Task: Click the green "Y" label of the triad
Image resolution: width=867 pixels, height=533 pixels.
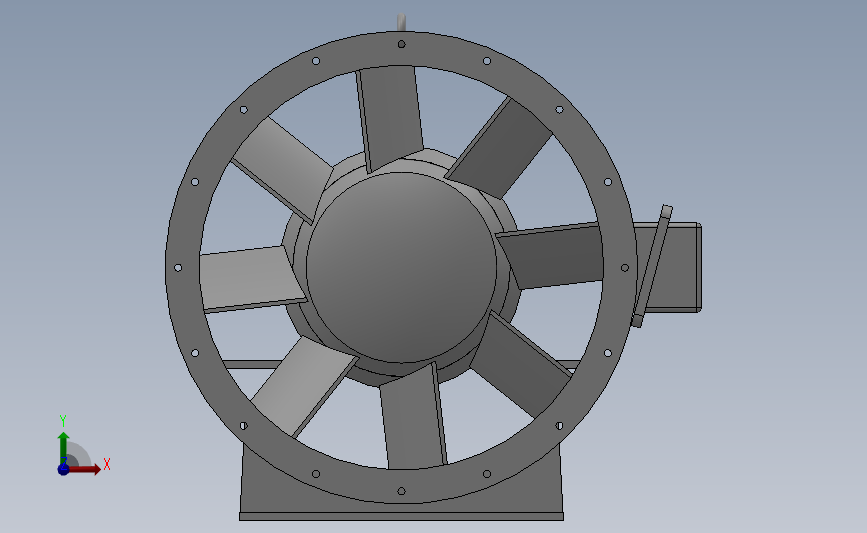Action: click(63, 421)
